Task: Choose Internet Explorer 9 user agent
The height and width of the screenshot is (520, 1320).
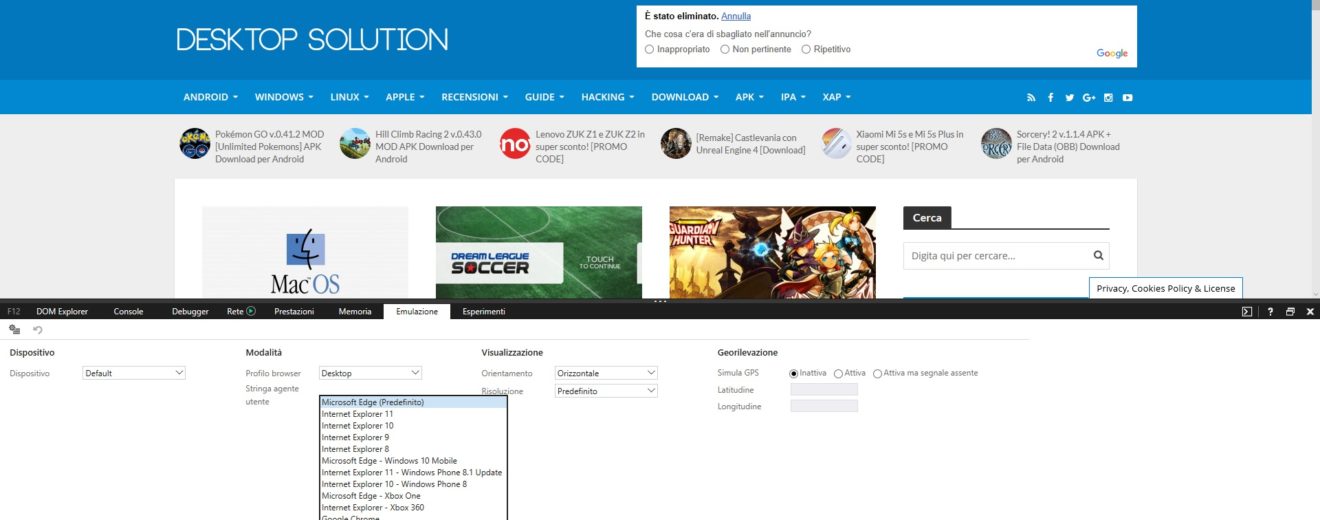Action: pos(413,437)
